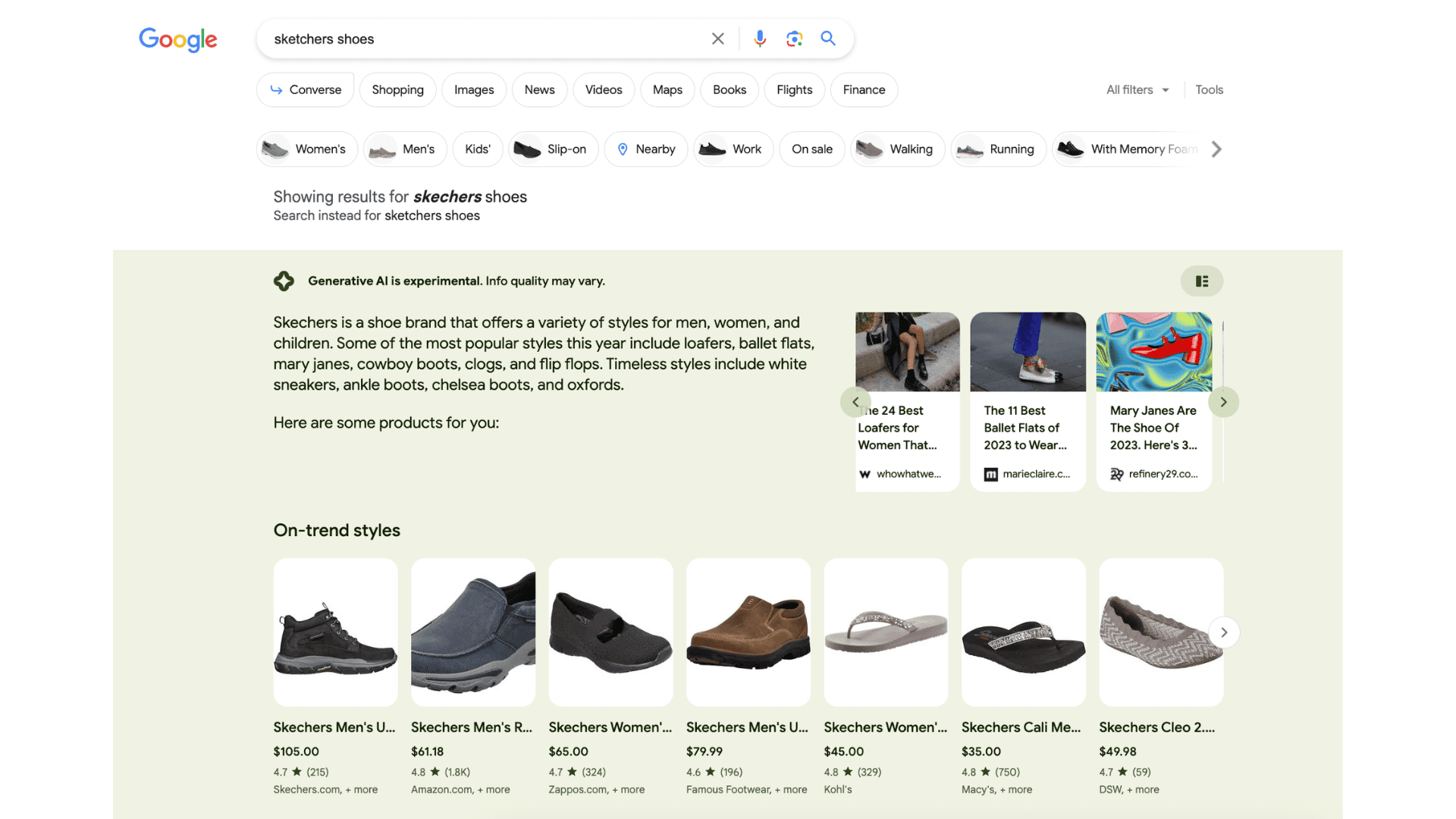This screenshot has height=819, width=1456.
Task: Start voice search with the microphone icon
Action: coord(759,39)
